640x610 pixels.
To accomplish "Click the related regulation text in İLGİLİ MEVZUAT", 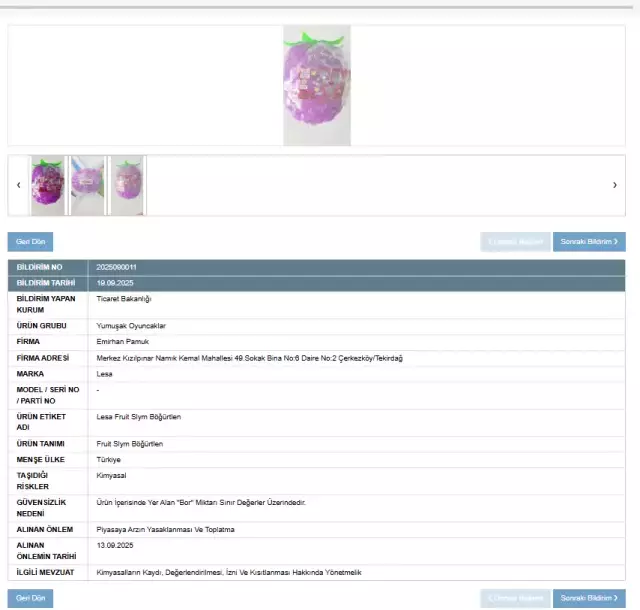I will click(228, 572).
